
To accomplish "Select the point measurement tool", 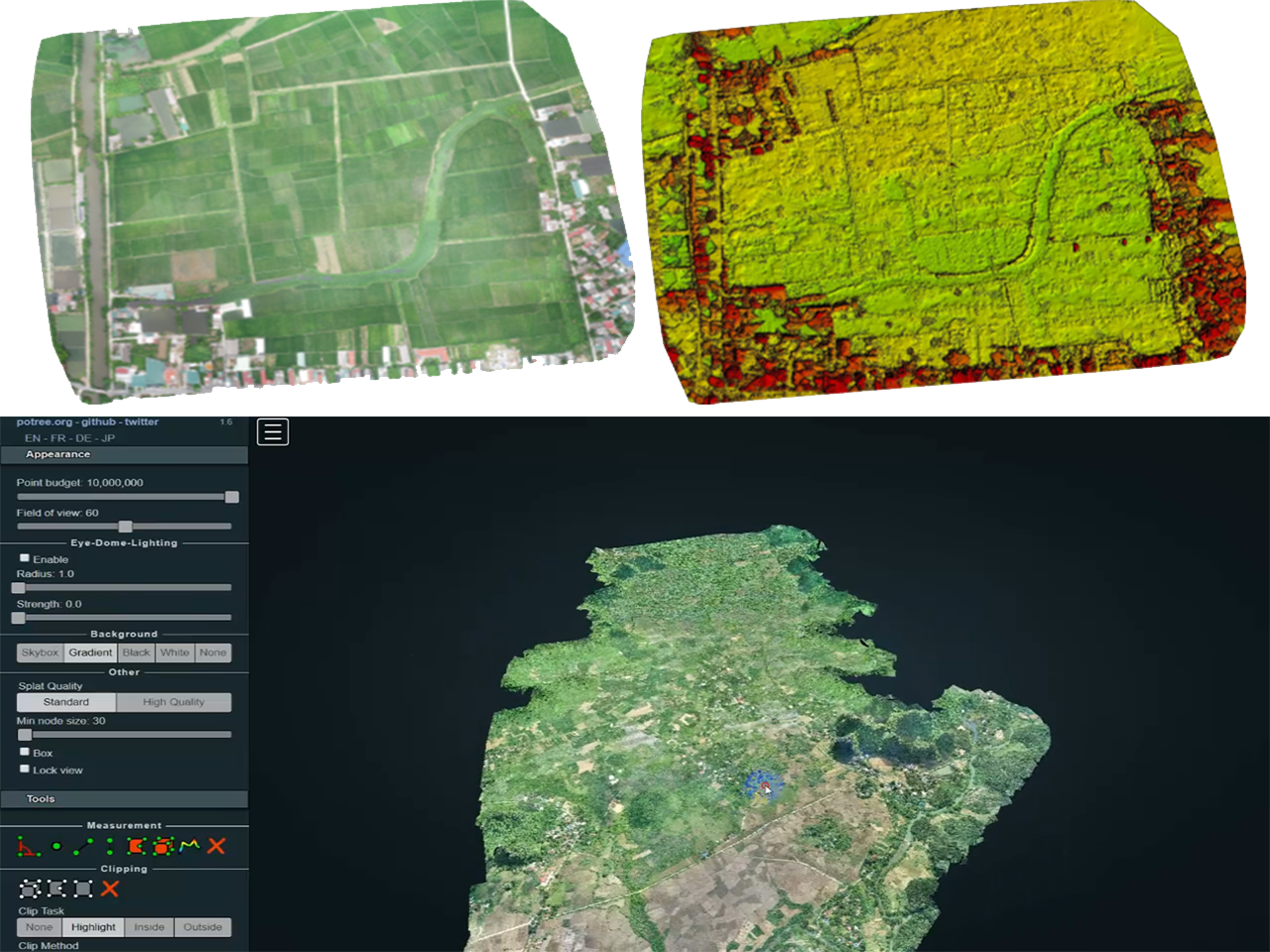I will point(57,846).
